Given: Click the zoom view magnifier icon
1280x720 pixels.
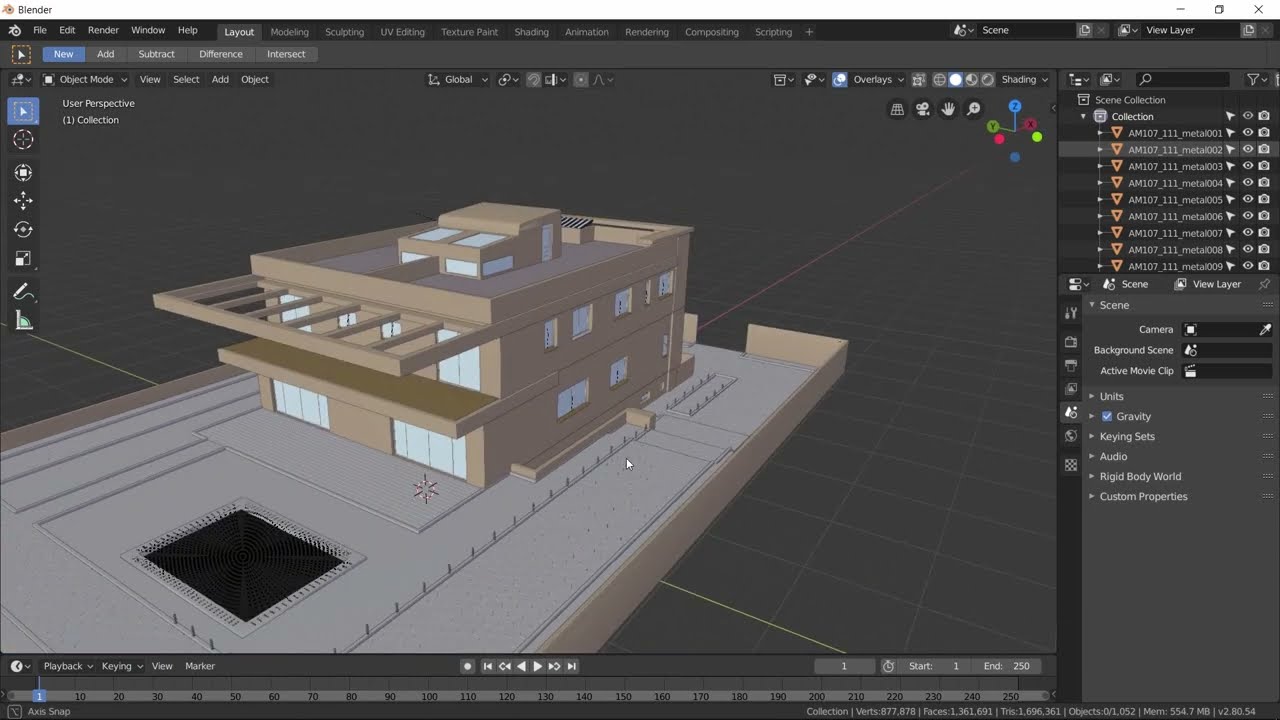Looking at the screenshot, I should click(x=973, y=109).
